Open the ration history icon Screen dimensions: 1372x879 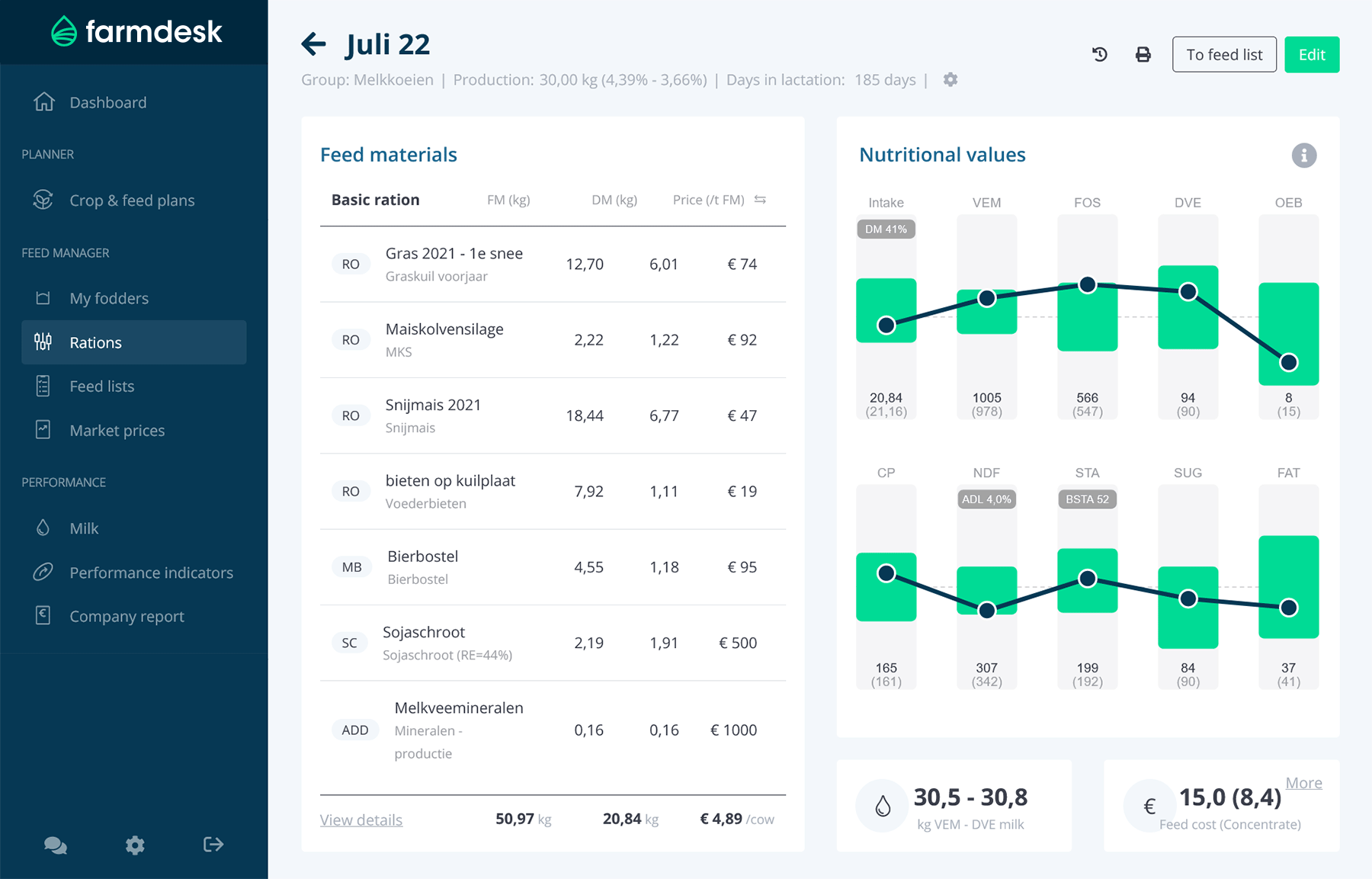1099,54
